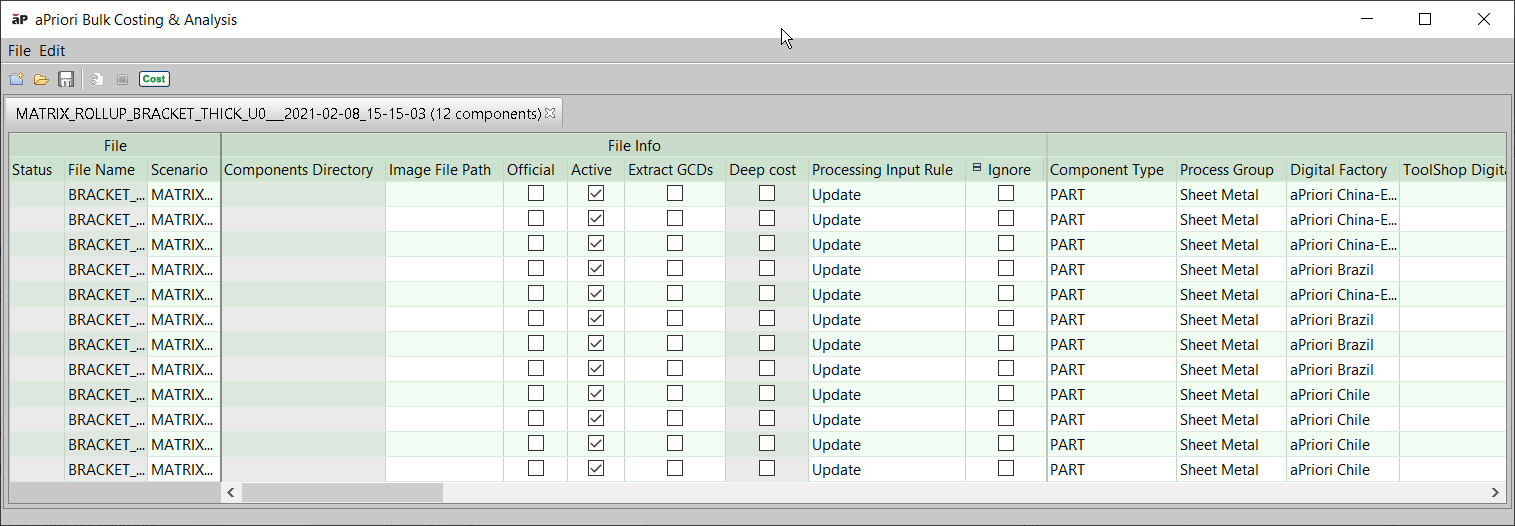Click the New worksheet icon in toolbar
Viewport: 1515px width, 526px height.
[16, 79]
